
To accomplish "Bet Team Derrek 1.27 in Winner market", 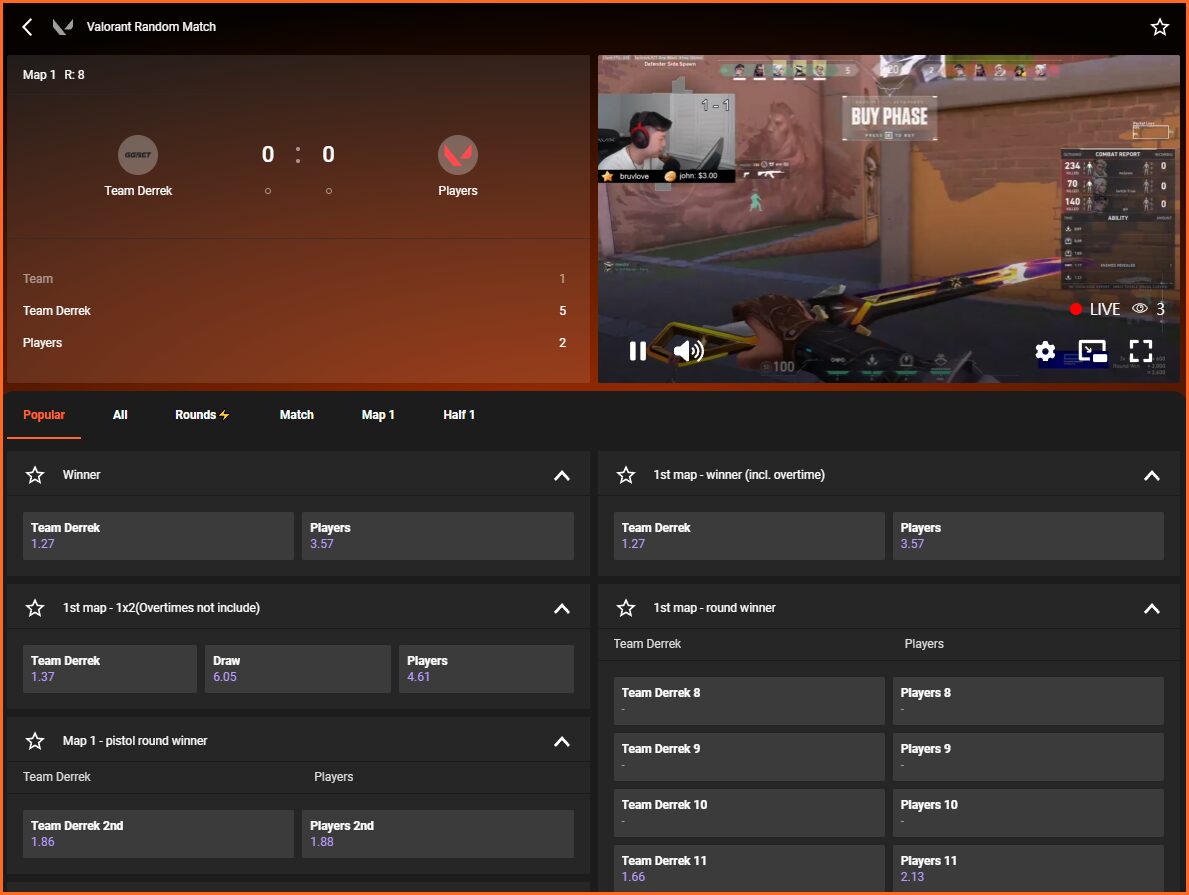I will [x=158, y=535].
